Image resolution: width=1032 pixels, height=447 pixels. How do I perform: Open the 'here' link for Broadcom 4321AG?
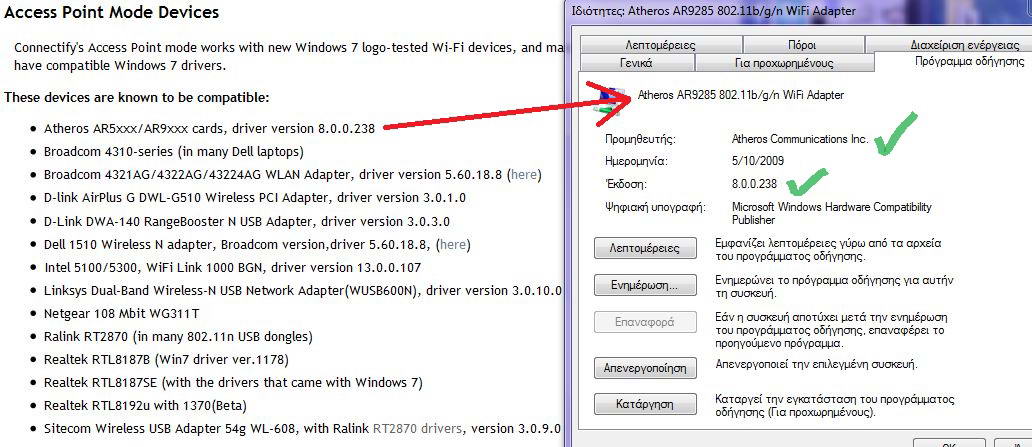point(524,174)
